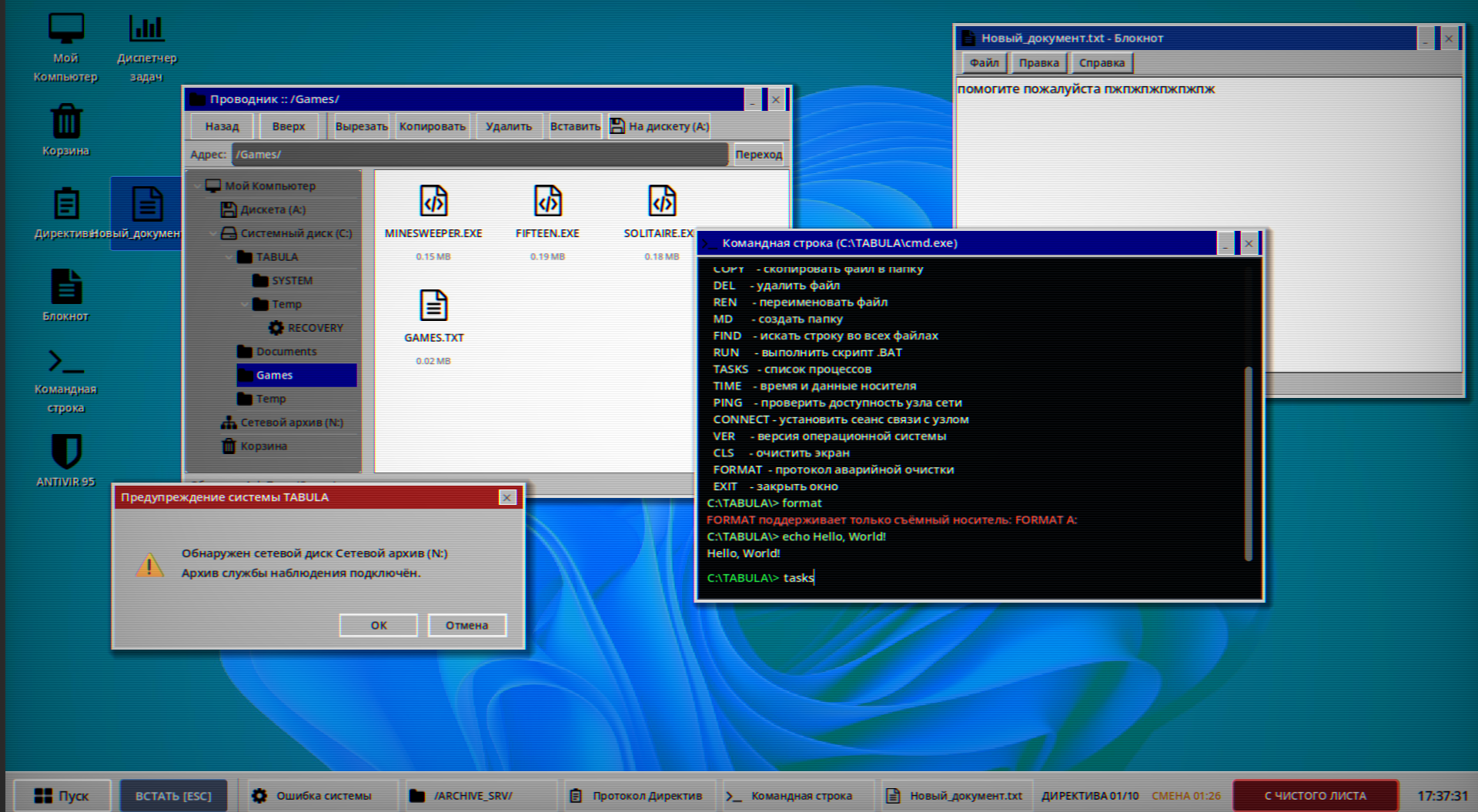Image resolution: width=1478 pixels, height=812 pixels.
Task: Focus the Explorer address field
Action: [480, 155]
